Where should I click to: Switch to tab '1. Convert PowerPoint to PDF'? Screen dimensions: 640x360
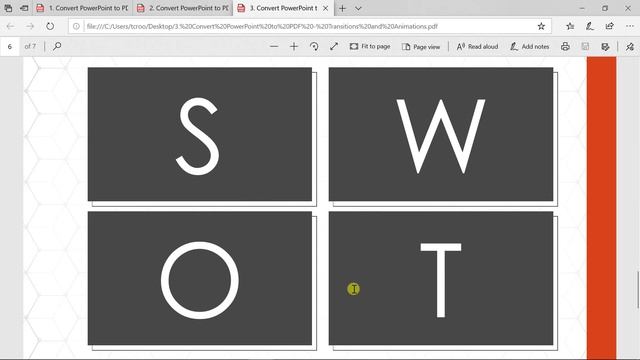click(82, 8)
